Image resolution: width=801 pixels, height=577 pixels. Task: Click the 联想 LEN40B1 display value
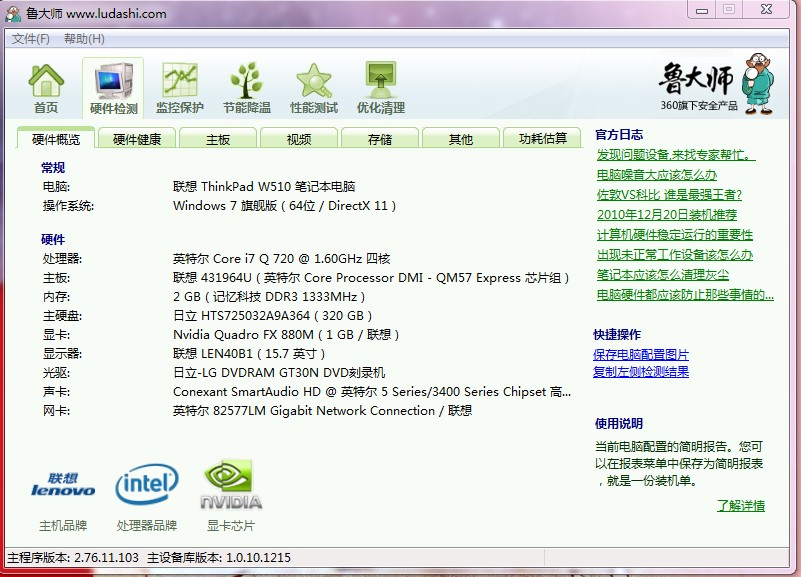(249, 353)
